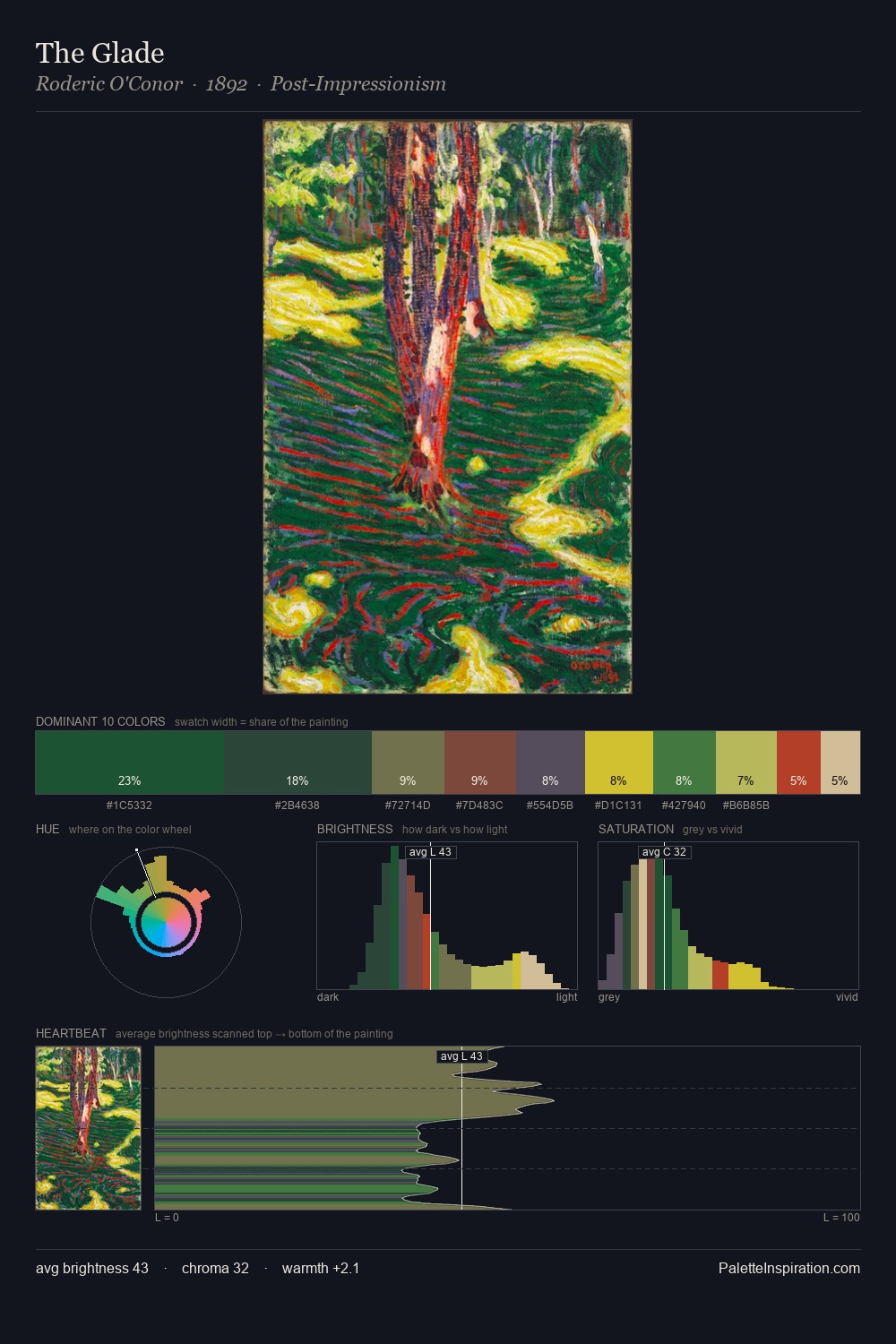Click the hex code #554D5B
Screen dimensions: 896x1344
[549, 806]
